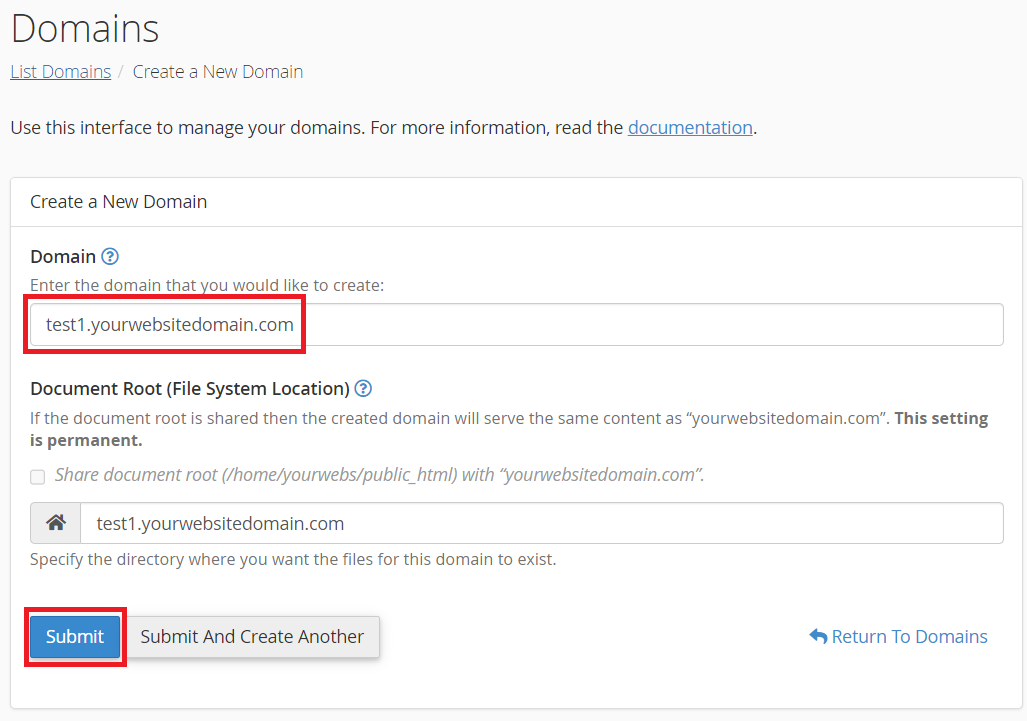Select the Create a New Domain breadcrumb

pyautogui.click(x=218, y=72)
